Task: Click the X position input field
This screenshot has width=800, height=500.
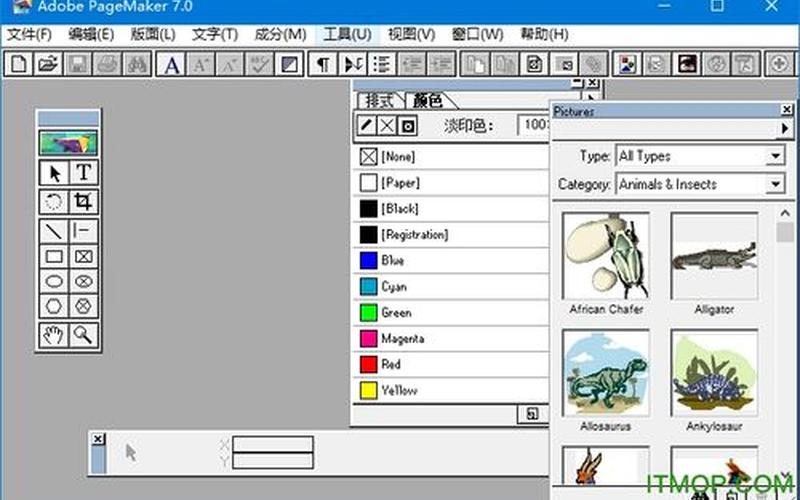Action: [x=272, y=444]
